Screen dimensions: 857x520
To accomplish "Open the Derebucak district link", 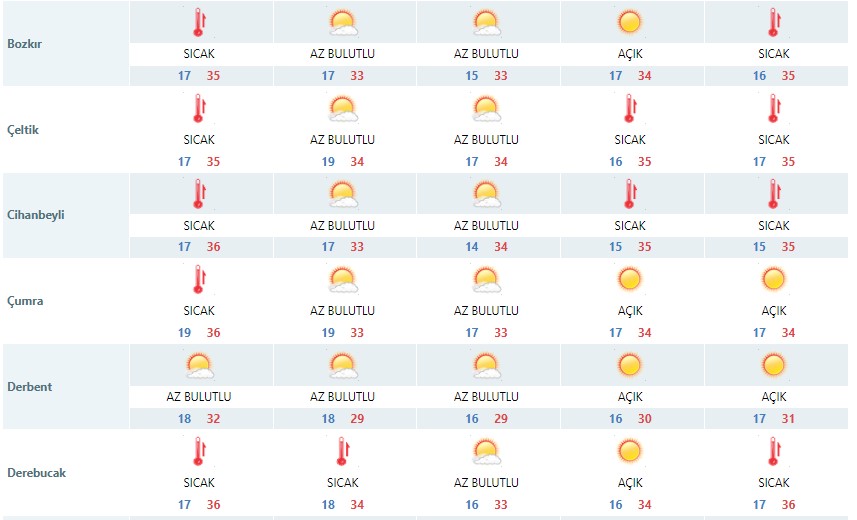I will pos(37,472).
